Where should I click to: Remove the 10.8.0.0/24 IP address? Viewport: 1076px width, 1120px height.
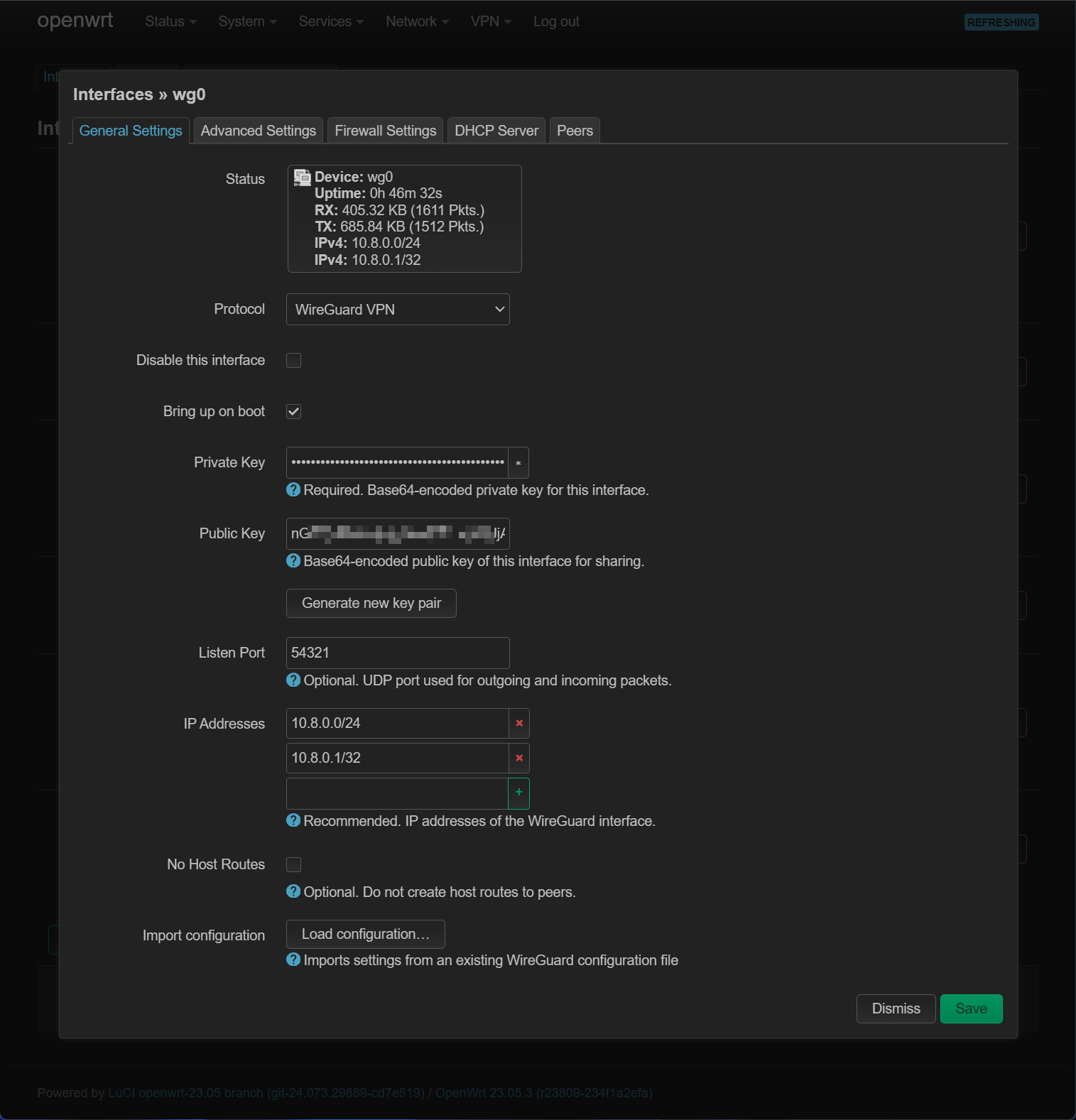coord(519,723)
